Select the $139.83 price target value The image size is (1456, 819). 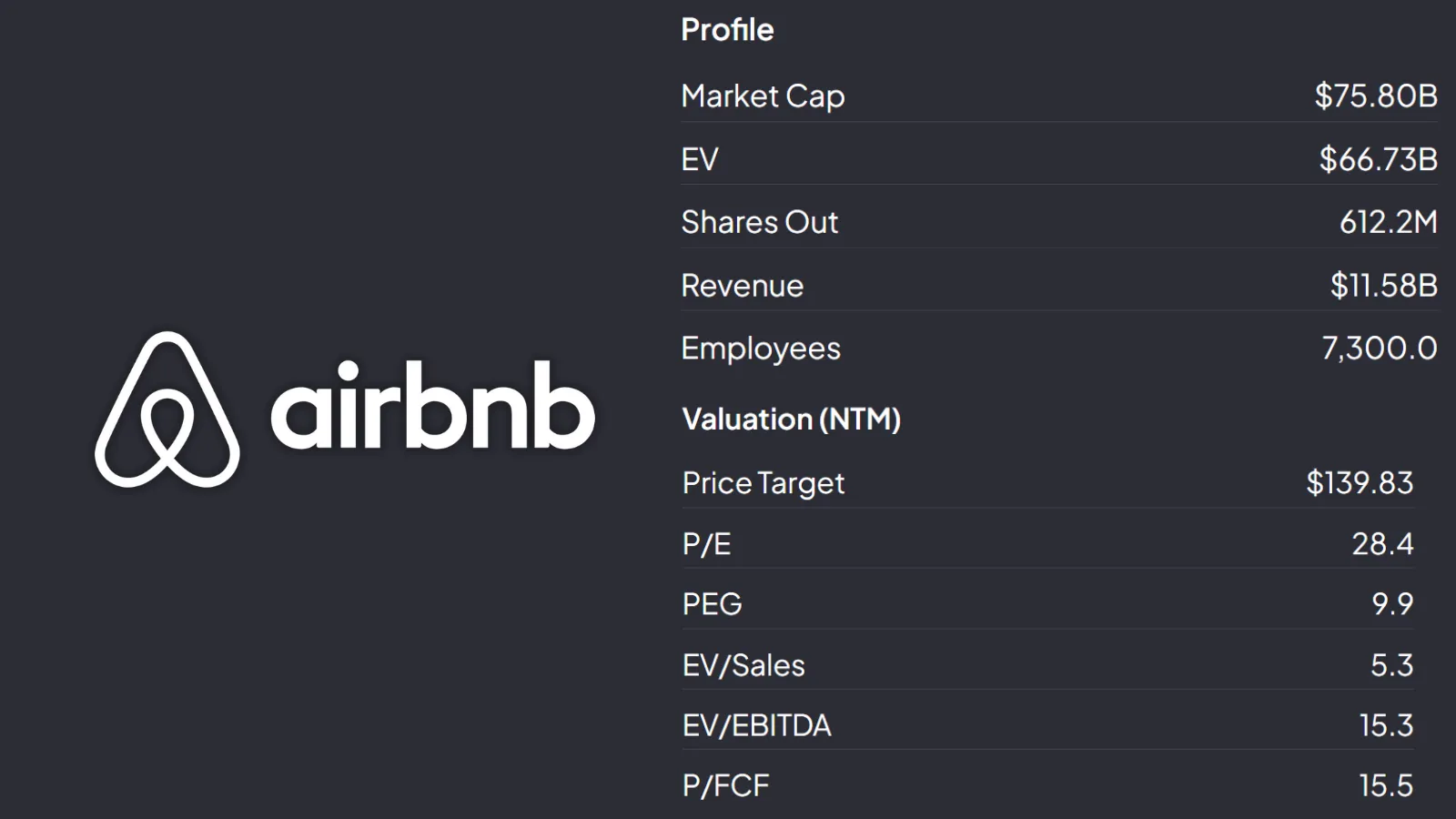(1360, 482)
